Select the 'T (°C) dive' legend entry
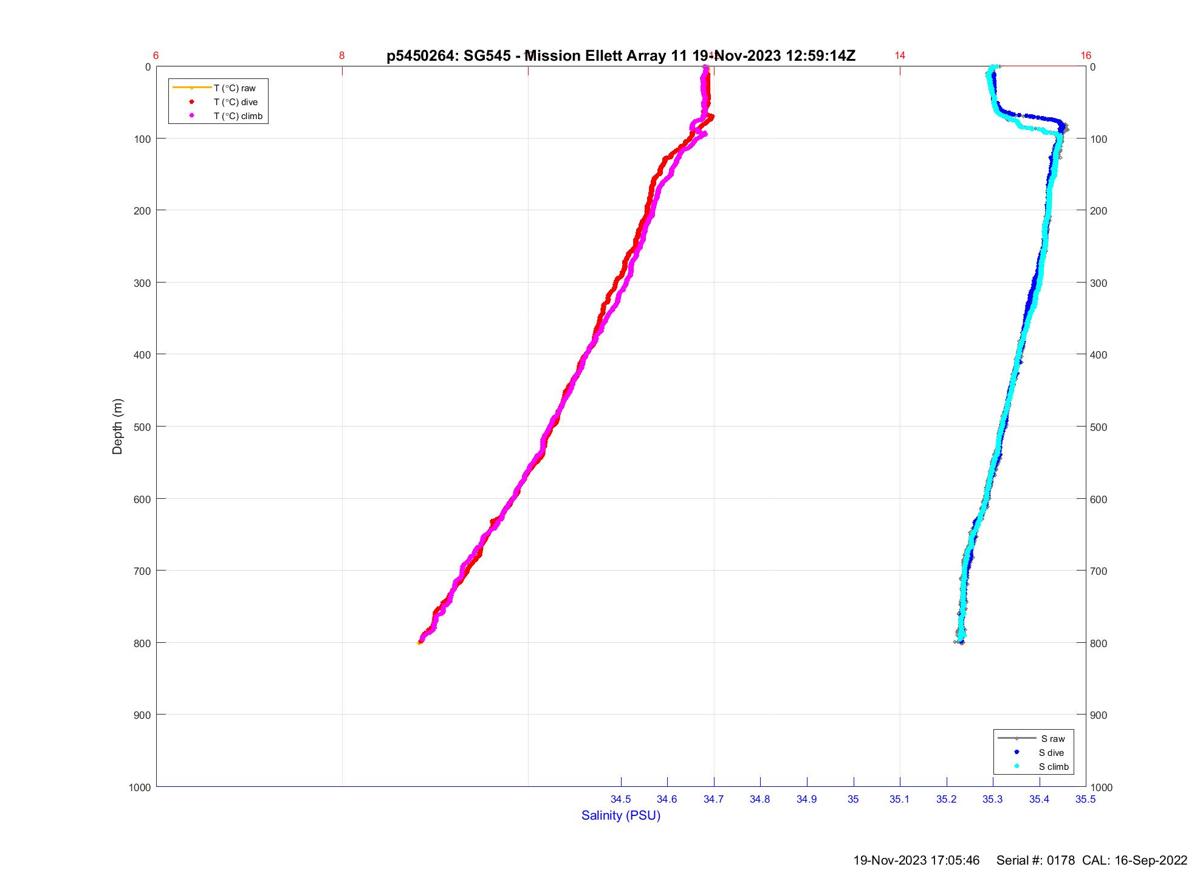This screenshot has height=885, width=1200. coord(236,102)
